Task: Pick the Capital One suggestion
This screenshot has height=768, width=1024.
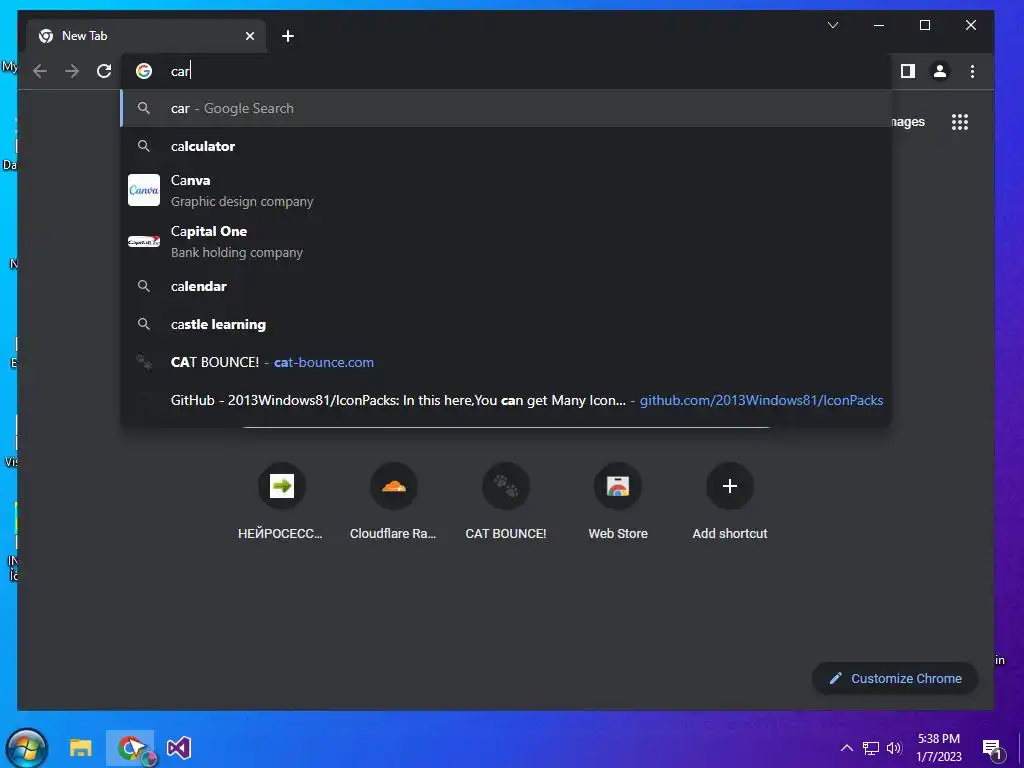Action: [x=506, y=241]
